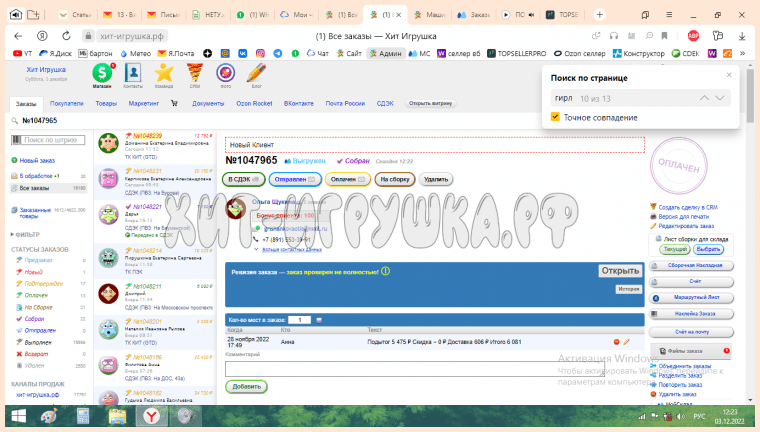Click the Файлы заказа button
The image size is (760, 432).
[691, 351]
